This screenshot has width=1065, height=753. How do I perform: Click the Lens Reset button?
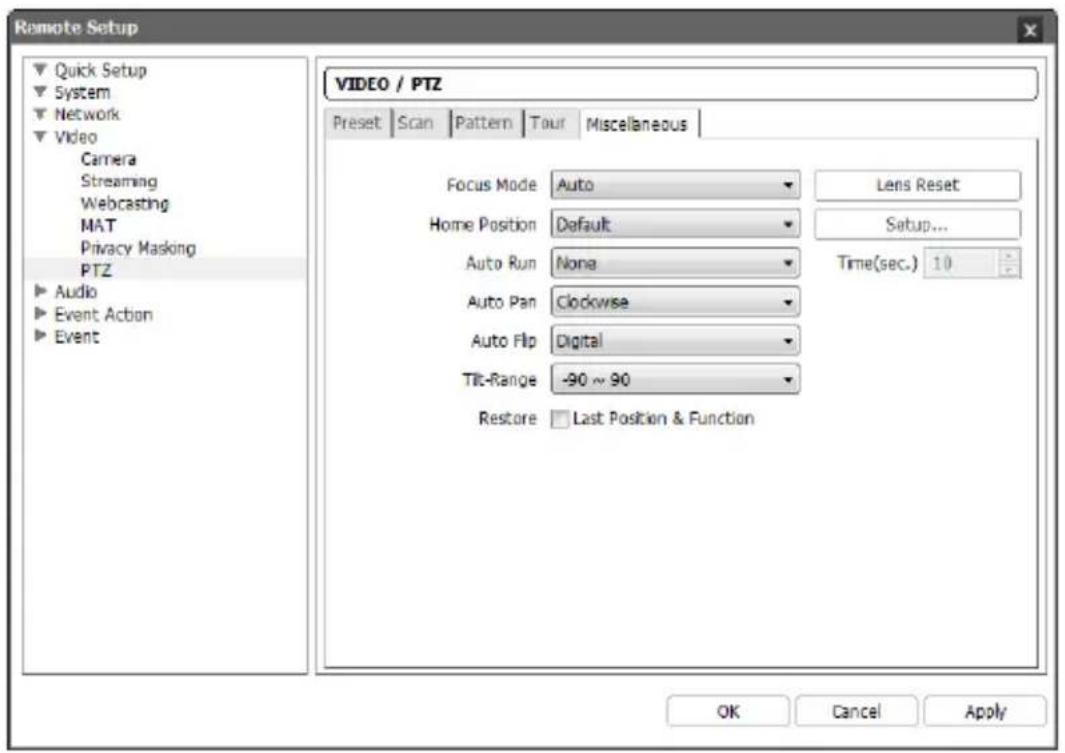tap(917, 185)
